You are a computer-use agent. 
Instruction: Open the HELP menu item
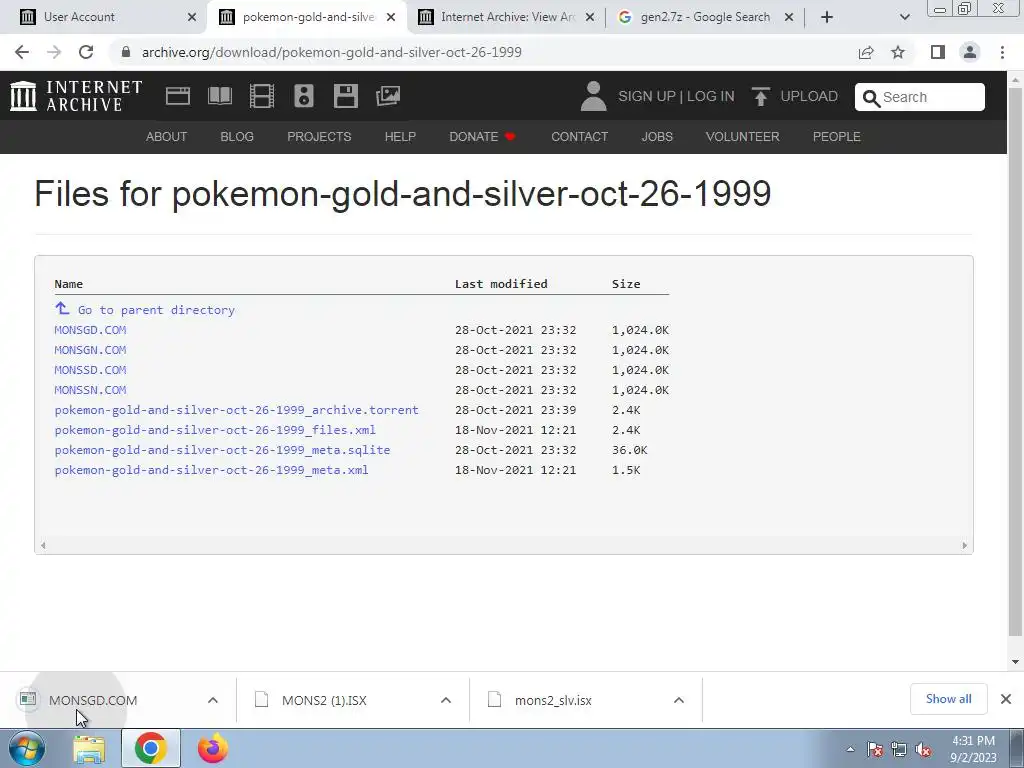[x=400, y=136]
